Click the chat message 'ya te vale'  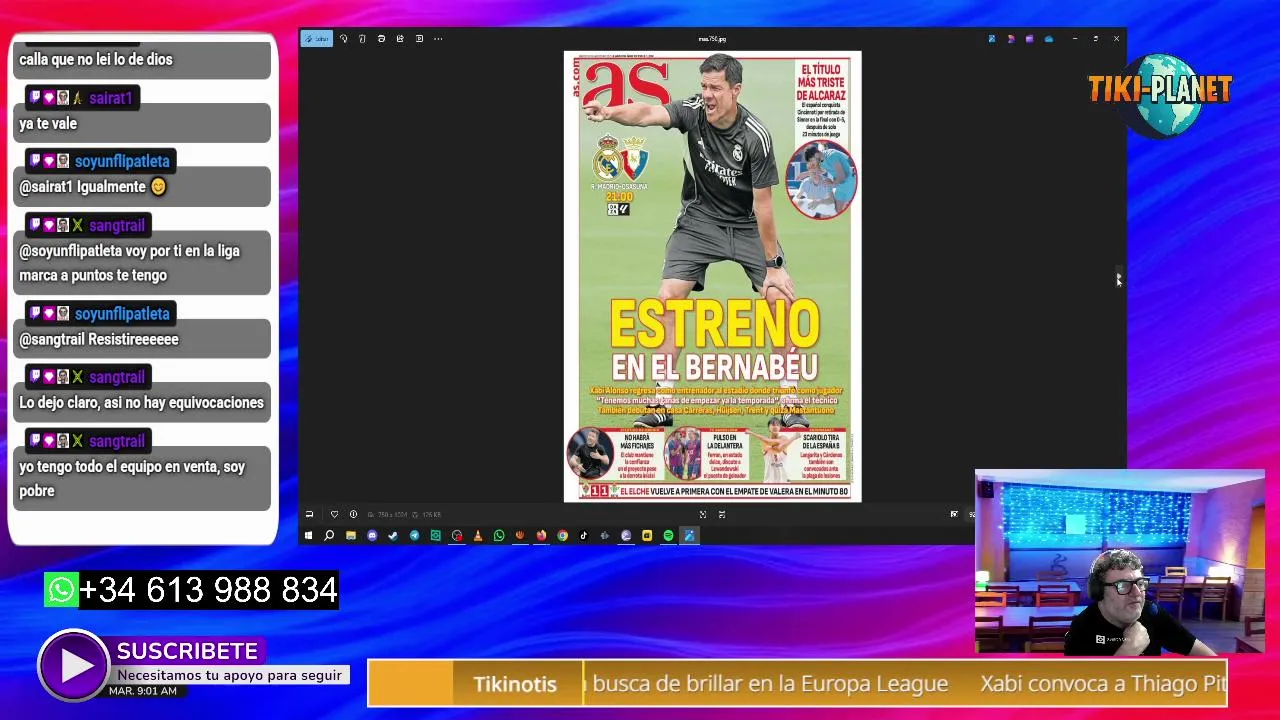point(48,123)
